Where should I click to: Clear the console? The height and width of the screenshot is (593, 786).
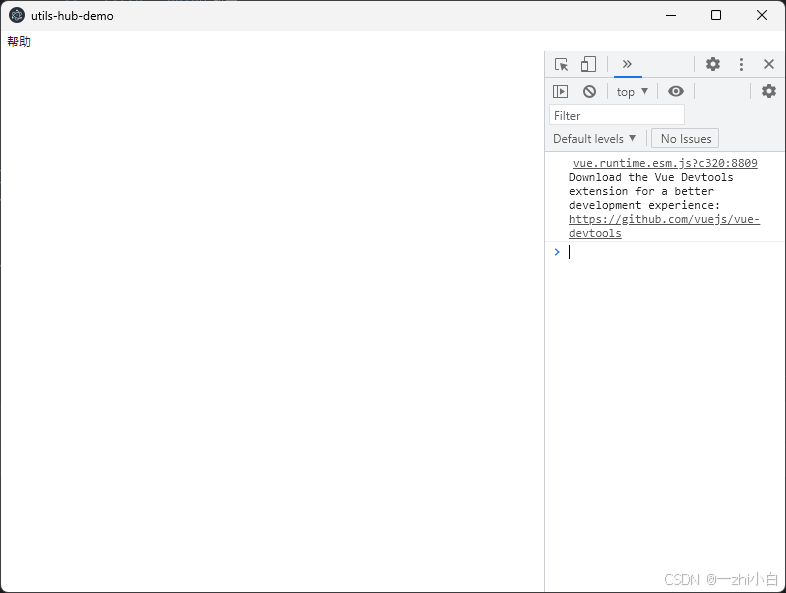pos(590,91)
